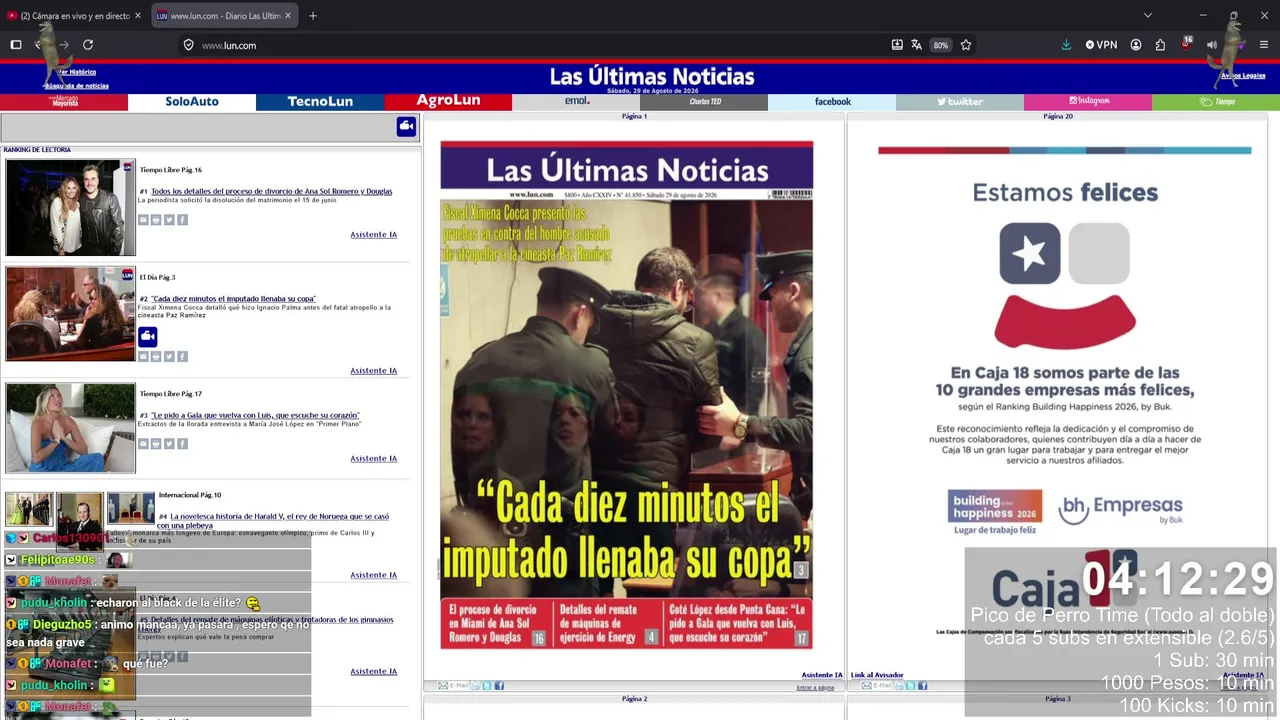Open the twitter section tab
Screen dimensions: 1280x720
960,102
